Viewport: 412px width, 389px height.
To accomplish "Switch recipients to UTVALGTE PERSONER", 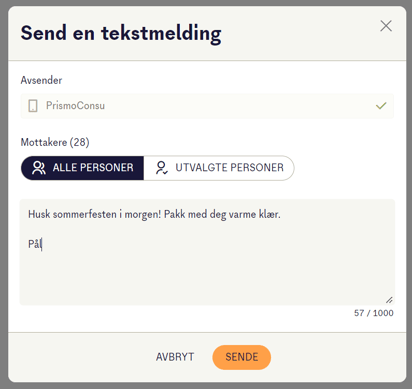I will tap(219, 168).
